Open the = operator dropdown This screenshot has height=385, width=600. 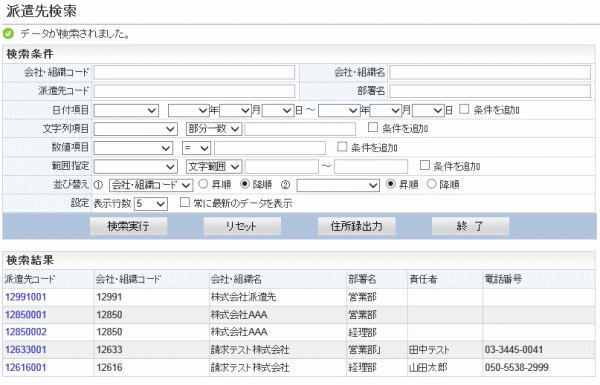coord(196,148)
